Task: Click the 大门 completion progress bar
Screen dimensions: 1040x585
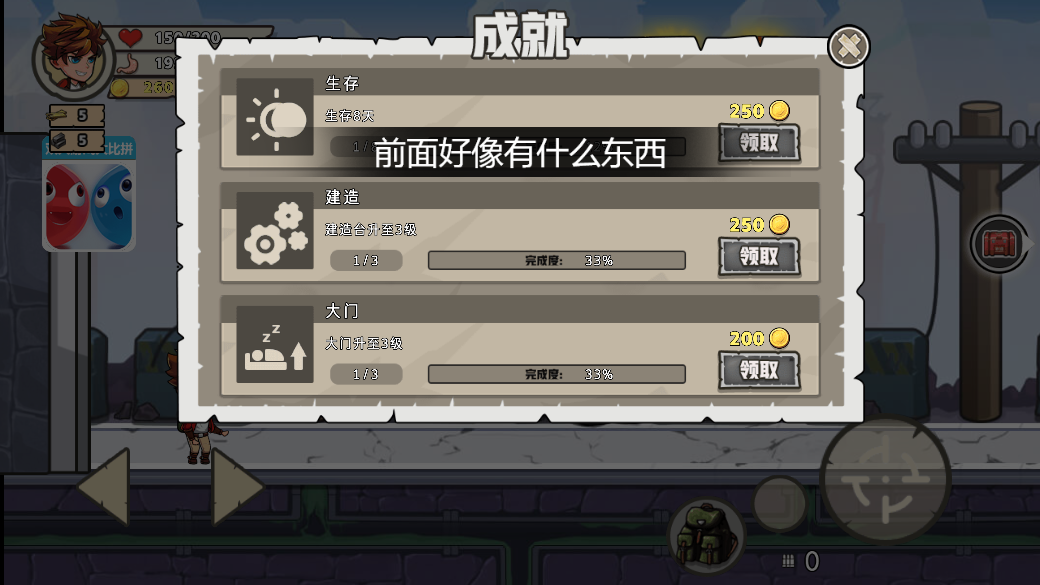Action: [556, 374]
